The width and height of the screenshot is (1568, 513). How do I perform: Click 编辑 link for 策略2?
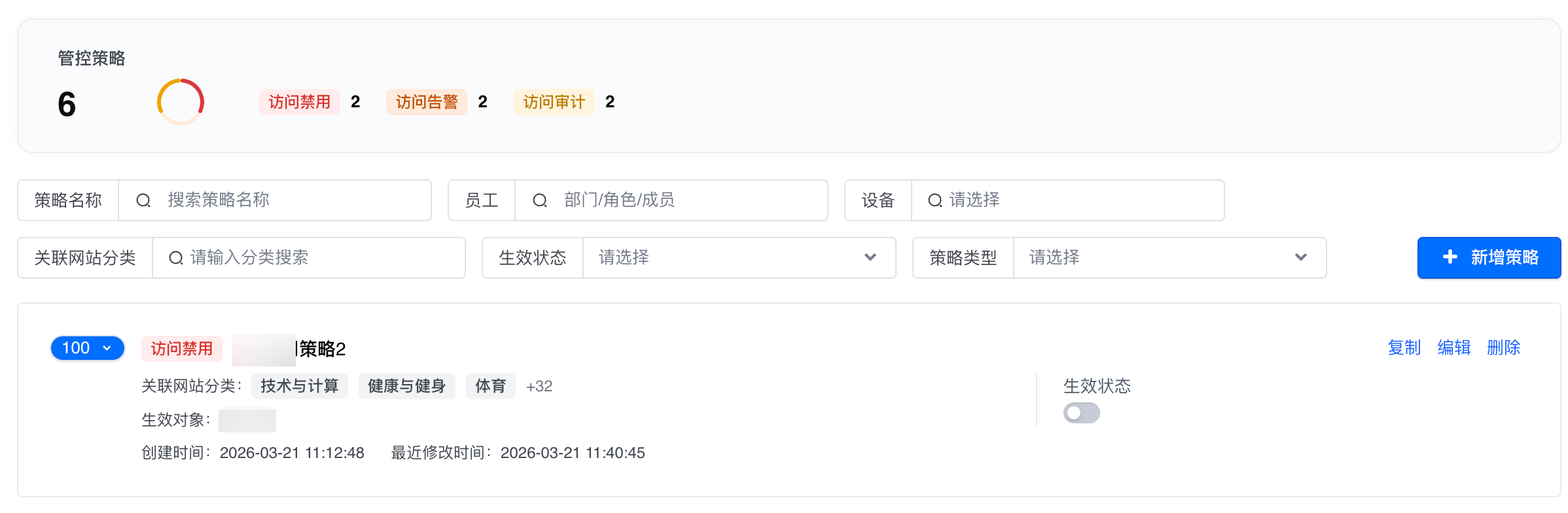(1453, 347)
